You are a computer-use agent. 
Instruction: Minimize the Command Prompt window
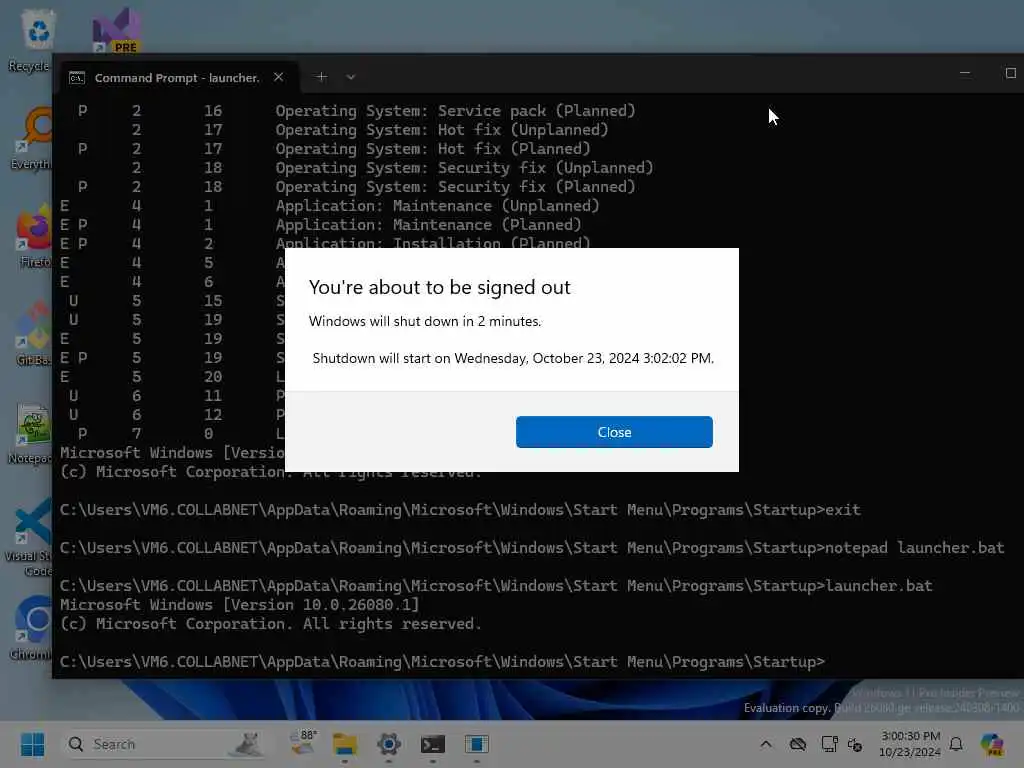click(x=965, y=73)
